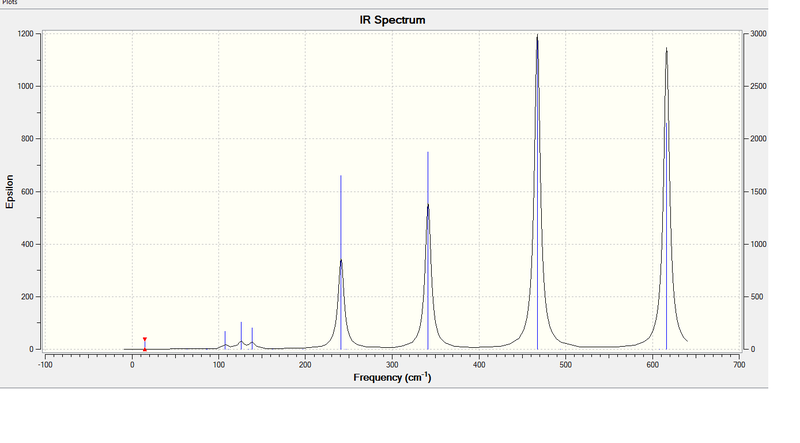Image resolution: width=800 pixels, height=443 pixels.
Task: Click the -100 tick label on frequency axis
Action: point(45,365)
